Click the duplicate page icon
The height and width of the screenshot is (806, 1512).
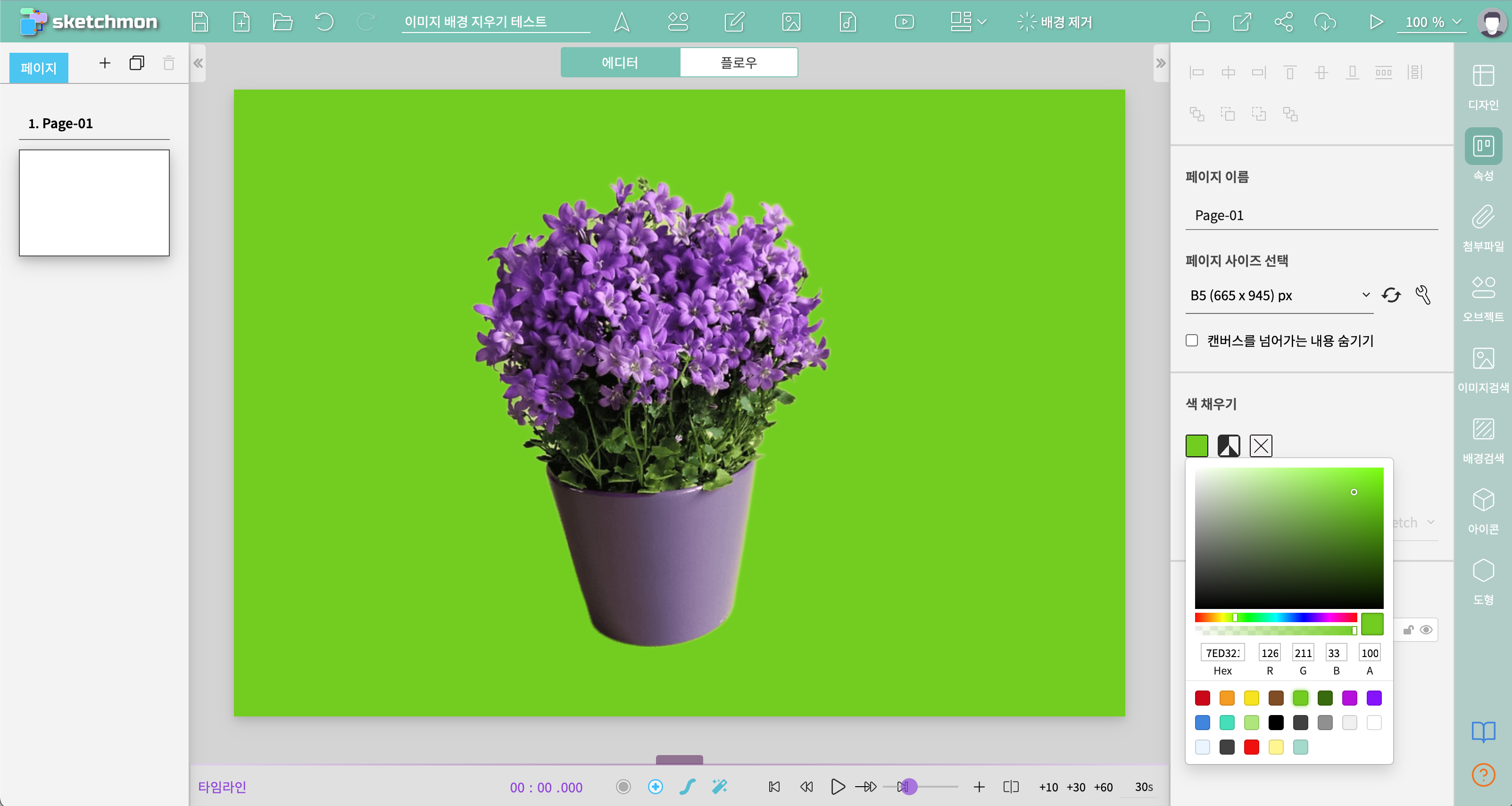(136, 63)
